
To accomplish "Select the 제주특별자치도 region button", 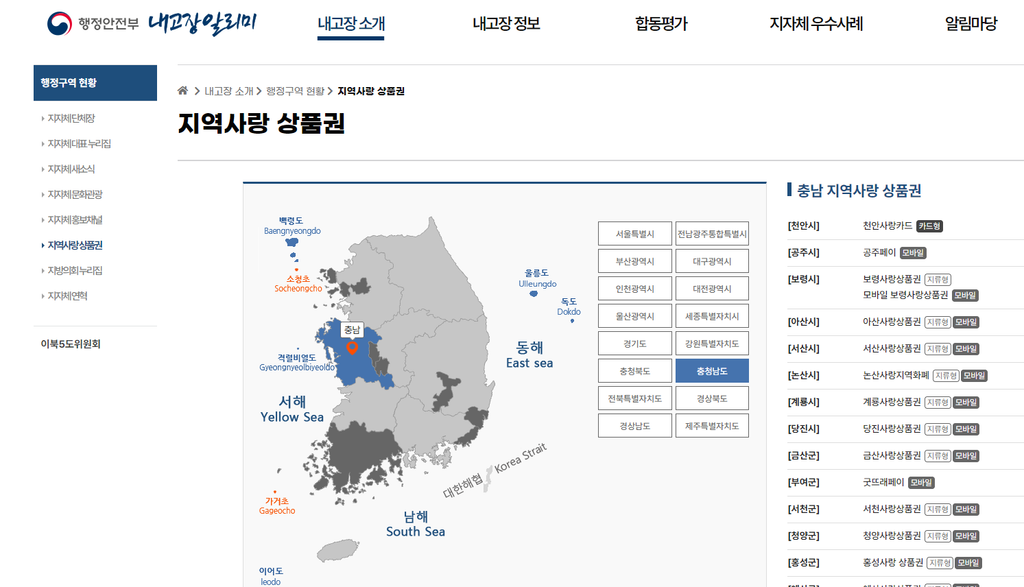I will coord(712,426).
